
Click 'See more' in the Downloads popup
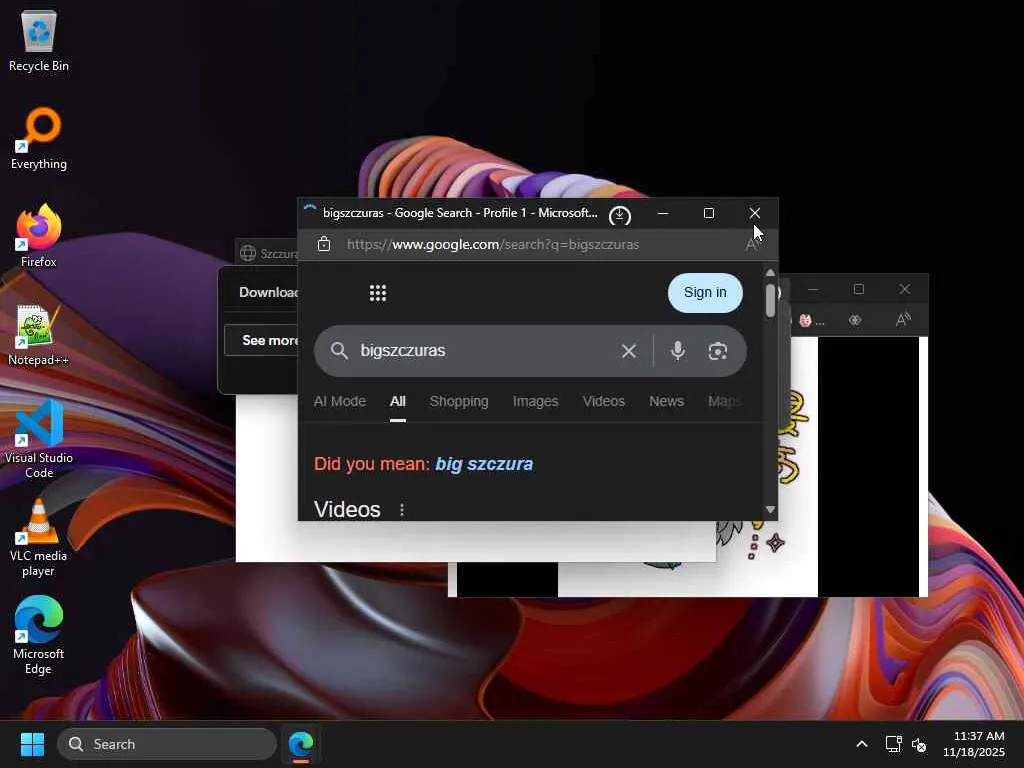point(261,340)
